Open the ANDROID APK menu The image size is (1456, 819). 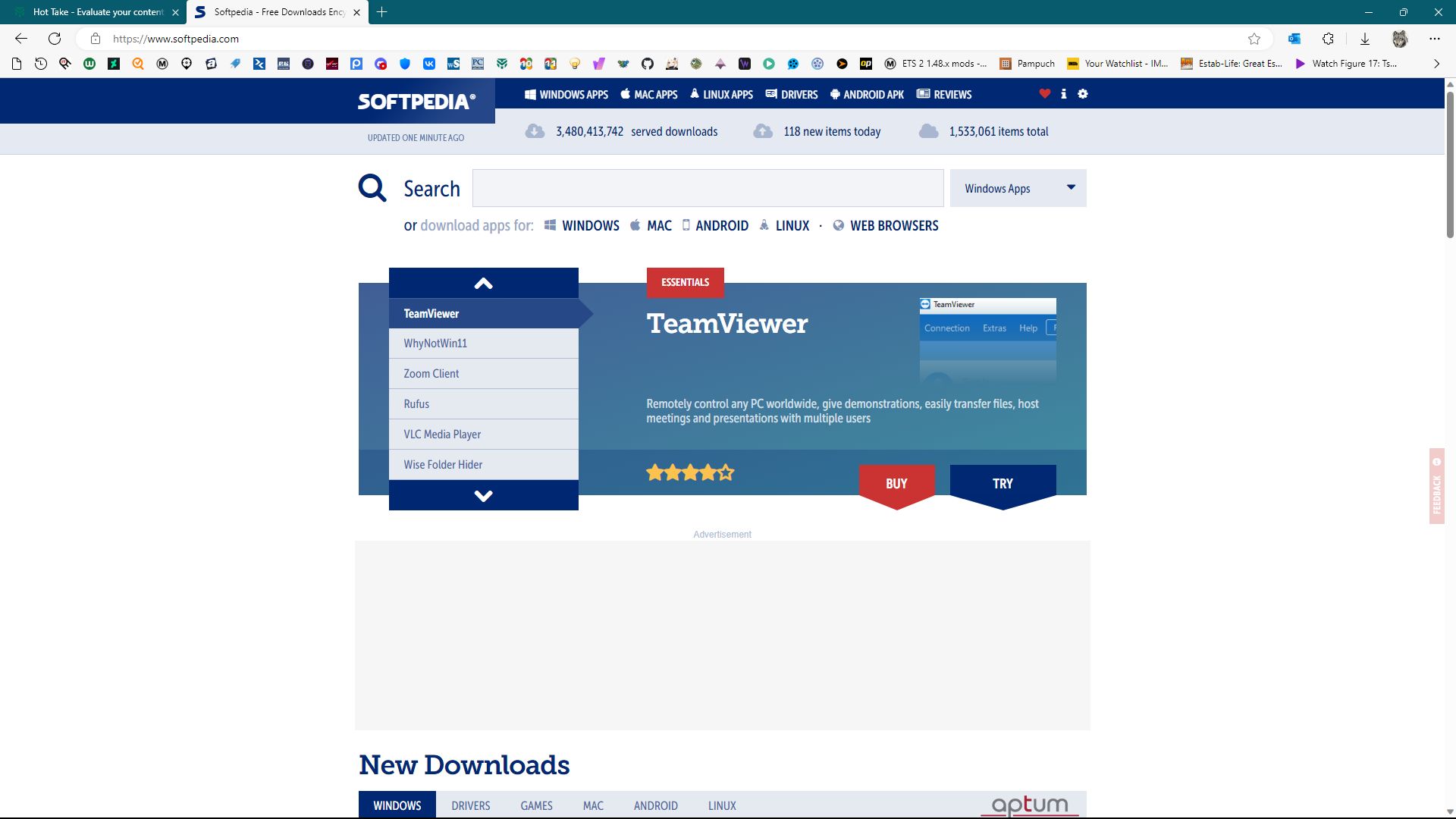coord(867,95)
